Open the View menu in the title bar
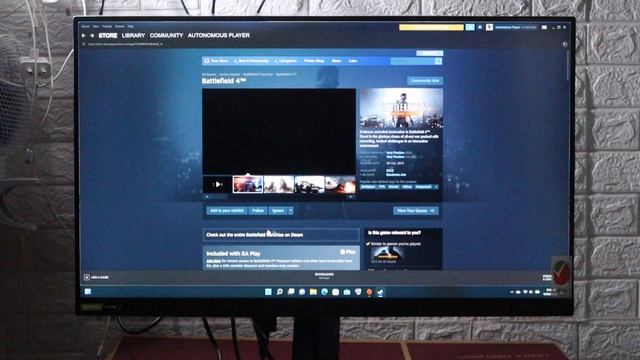 pyautogui.click(x=96, y=27)
